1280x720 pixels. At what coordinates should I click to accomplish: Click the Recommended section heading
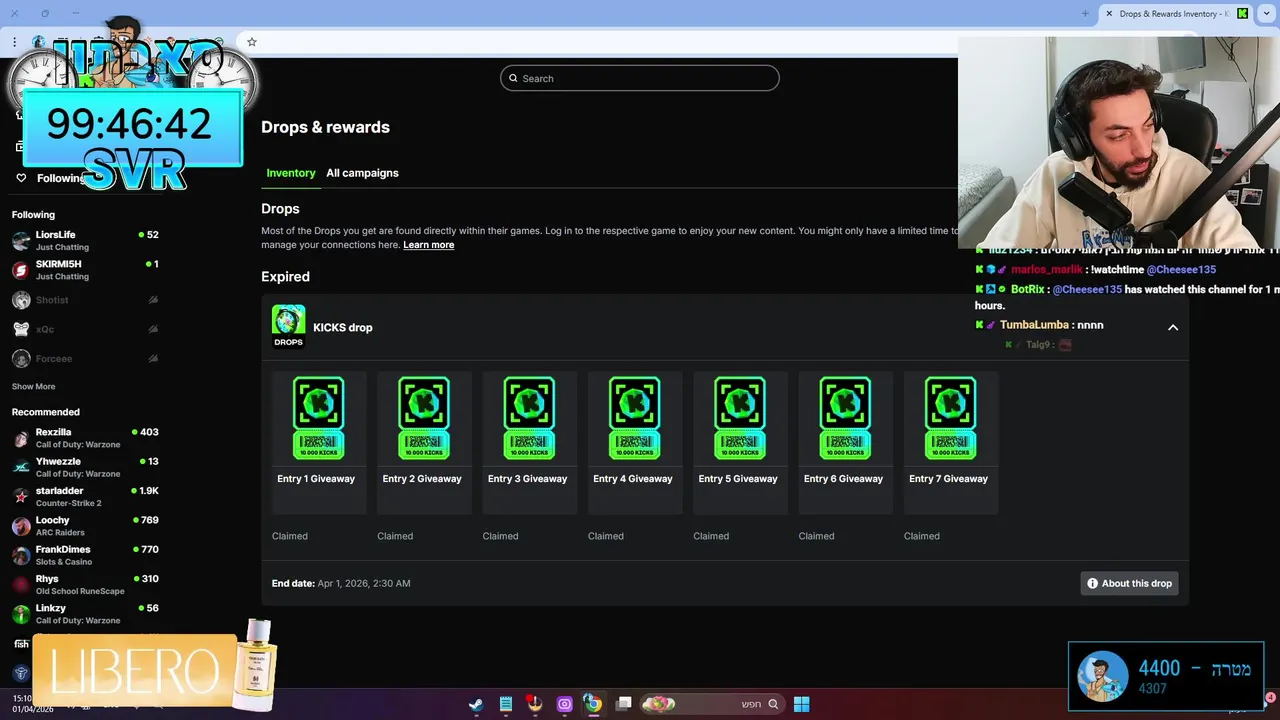click(x=46, y=412)
